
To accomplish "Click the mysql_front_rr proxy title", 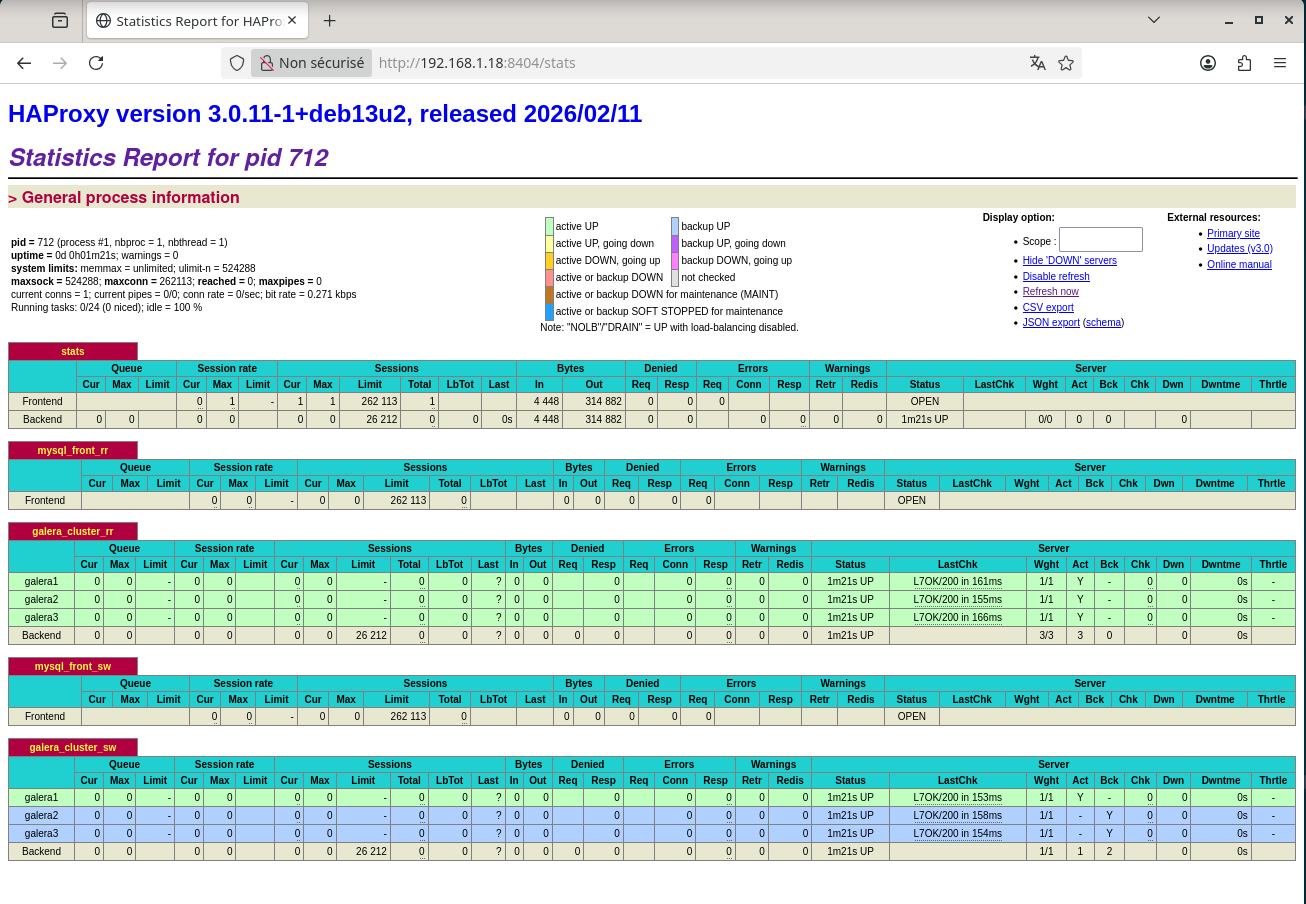I will click(73, 451).
